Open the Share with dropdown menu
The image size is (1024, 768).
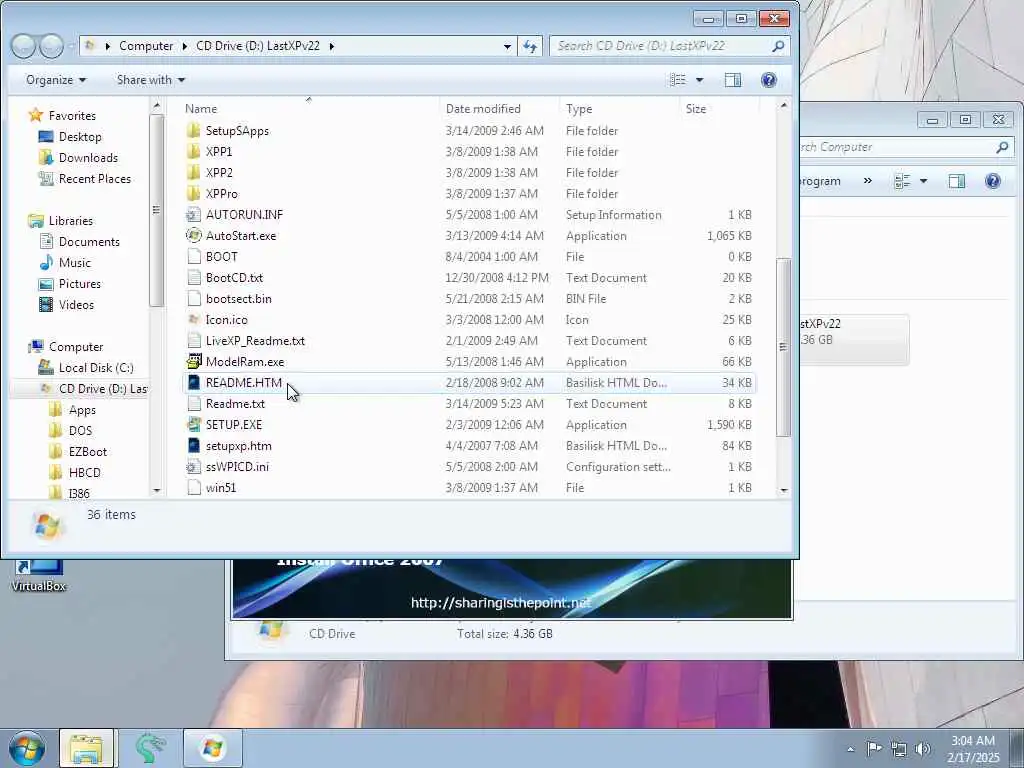pyautogui.click(x=151, y=80)
